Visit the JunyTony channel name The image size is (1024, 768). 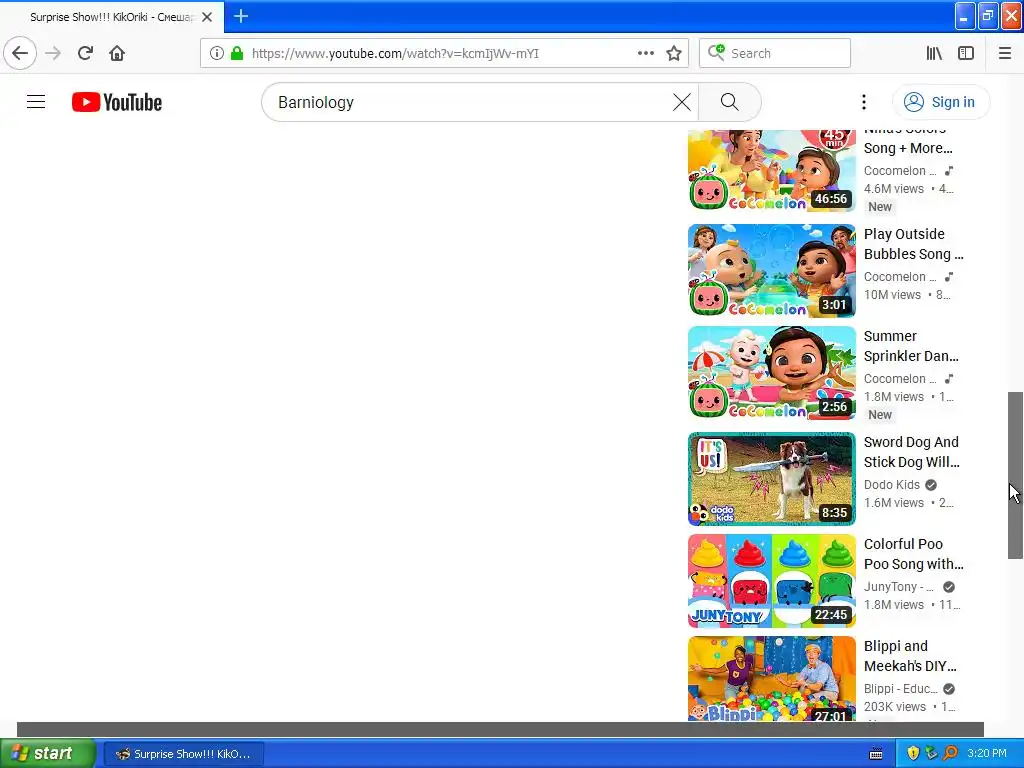coord(899,586)
